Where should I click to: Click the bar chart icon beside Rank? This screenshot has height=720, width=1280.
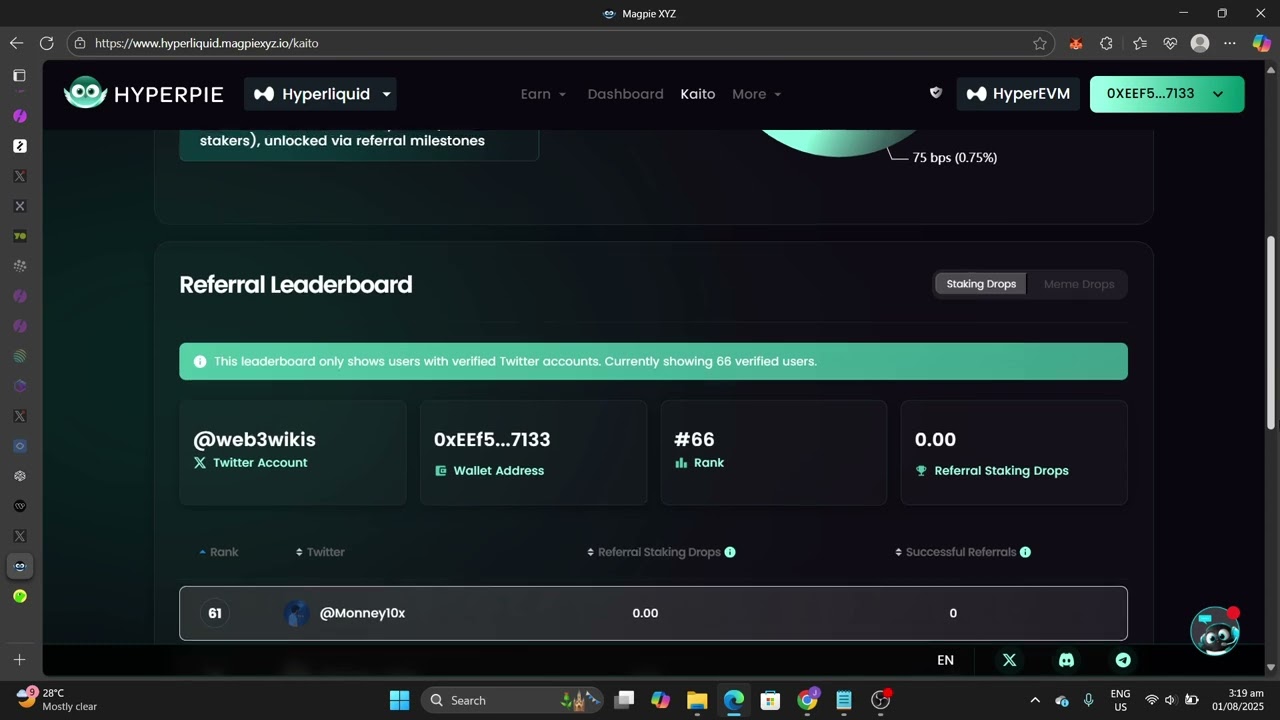[681, 463]
